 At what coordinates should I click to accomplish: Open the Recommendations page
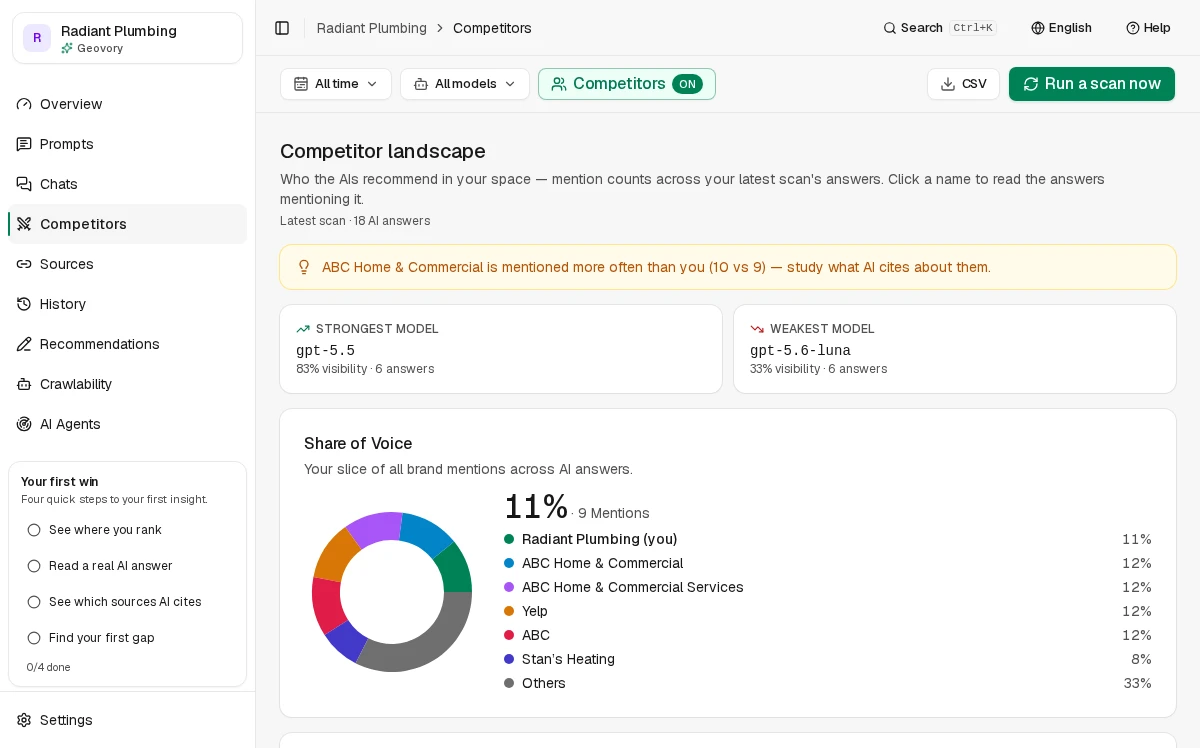[x=127, y=344]
